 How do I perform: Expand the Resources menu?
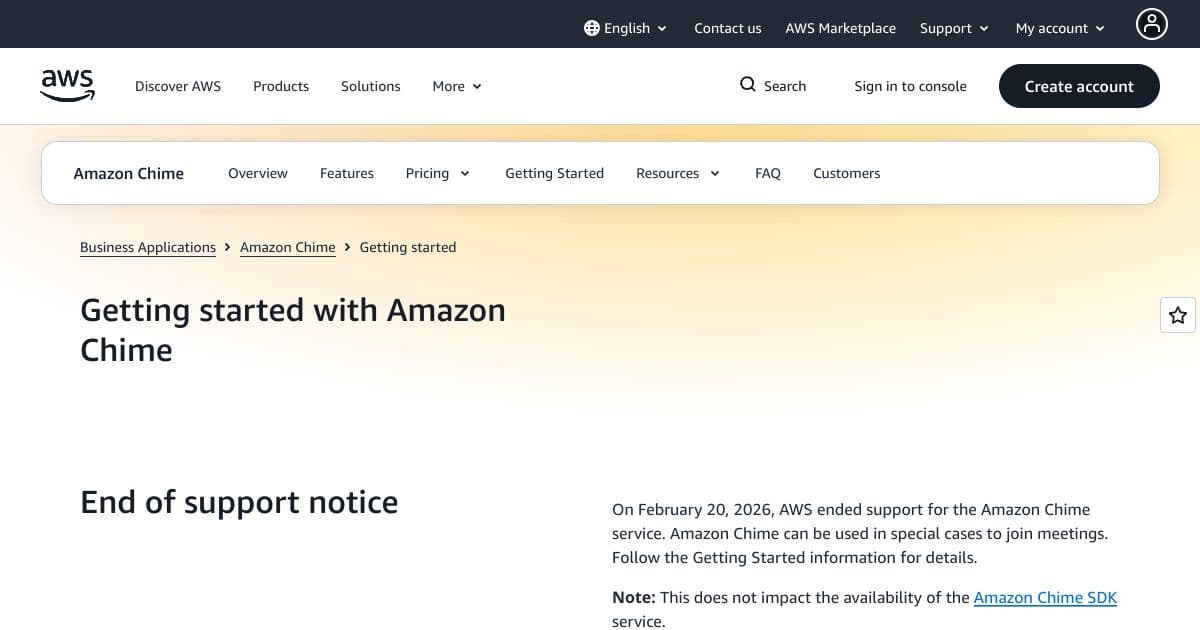(677, 173)
